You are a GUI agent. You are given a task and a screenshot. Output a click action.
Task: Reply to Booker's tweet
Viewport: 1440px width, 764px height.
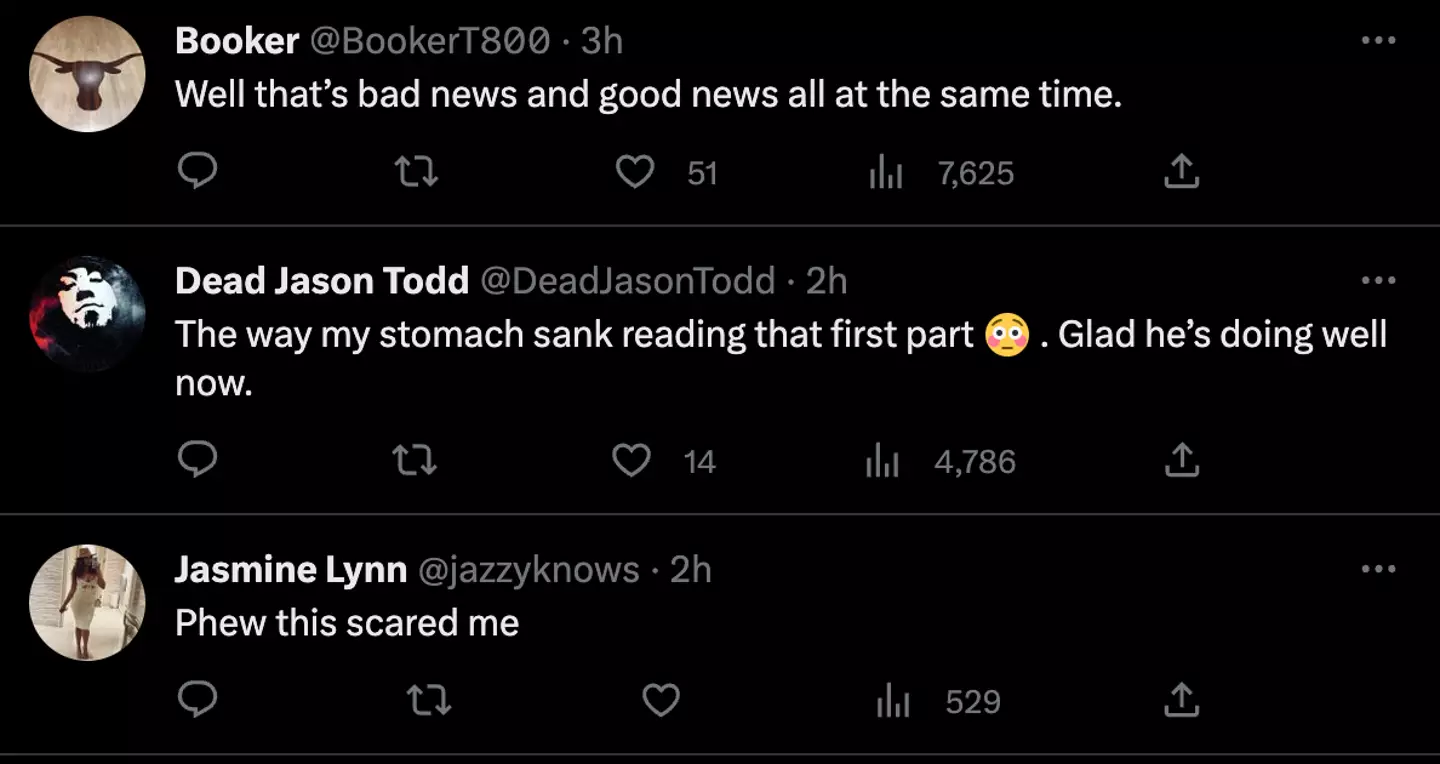pyautogui.click(x=197, y=173)
